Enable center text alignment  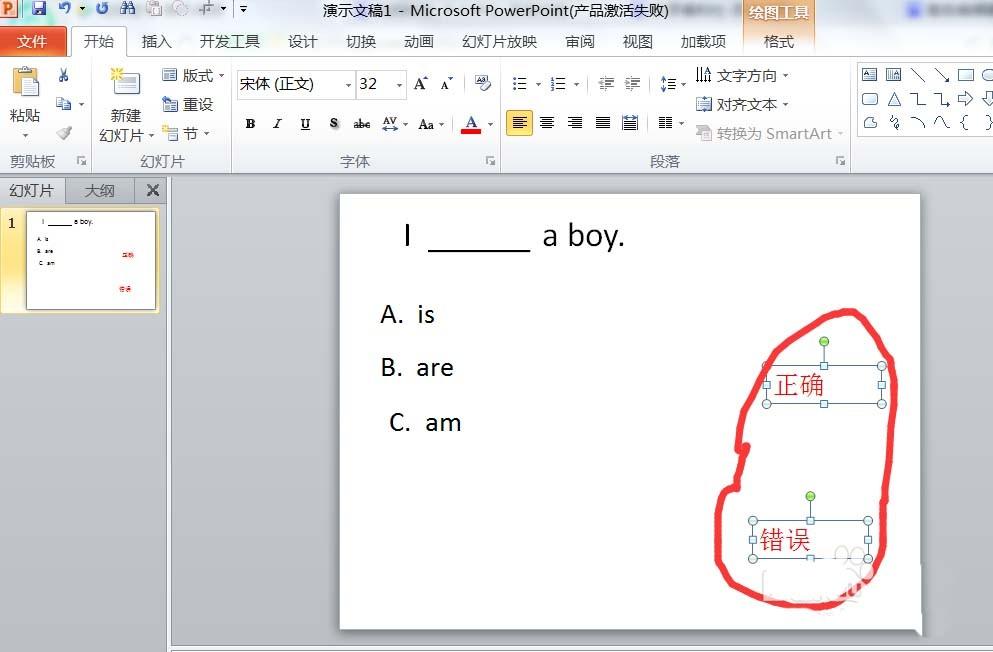546,122
